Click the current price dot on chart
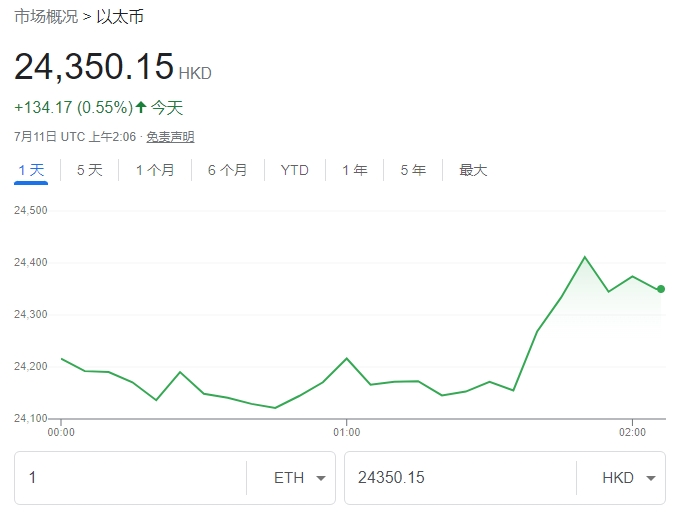The image size is (674, 515). click(661, 289)
